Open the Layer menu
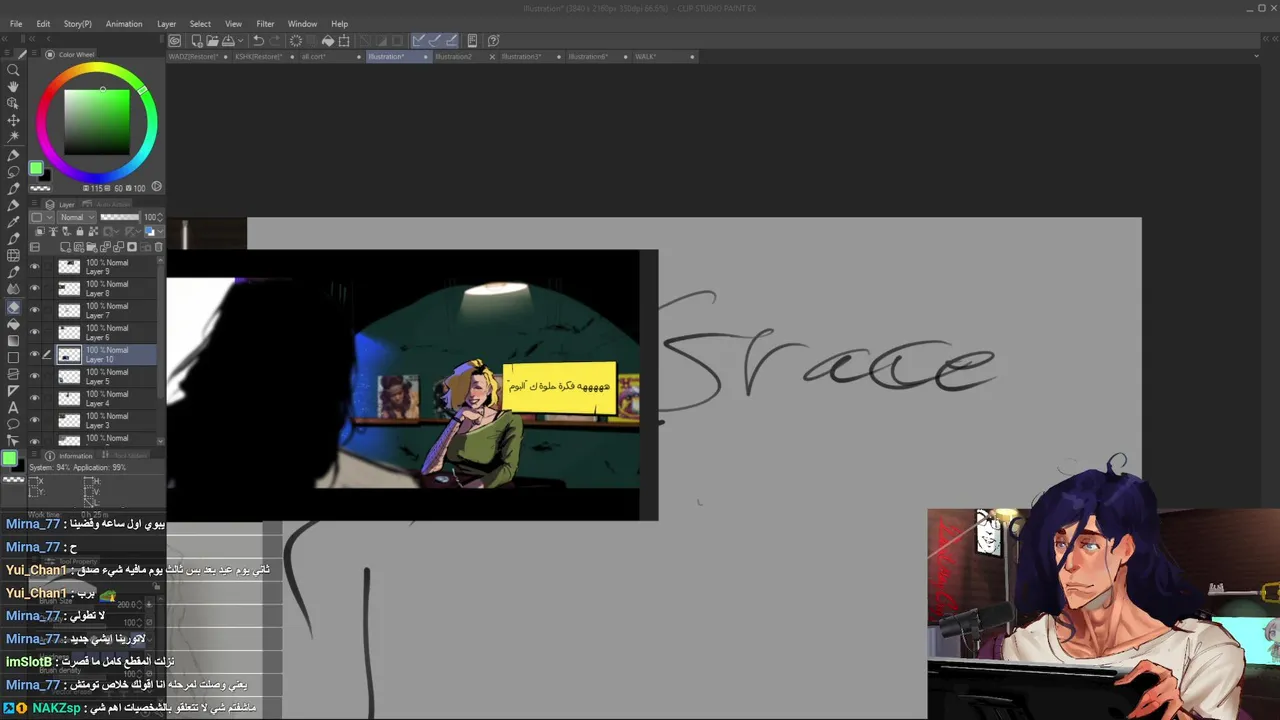The image size is (1280, 720). (166, 24)
